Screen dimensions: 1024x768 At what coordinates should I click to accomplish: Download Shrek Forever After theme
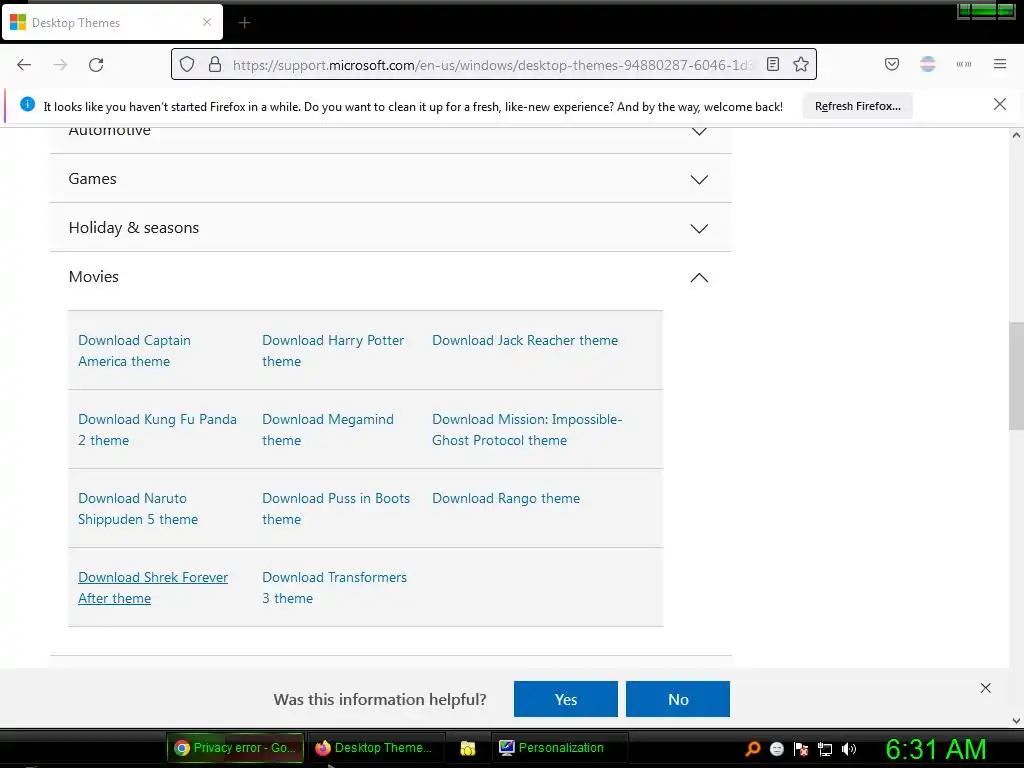click(153, 588)
